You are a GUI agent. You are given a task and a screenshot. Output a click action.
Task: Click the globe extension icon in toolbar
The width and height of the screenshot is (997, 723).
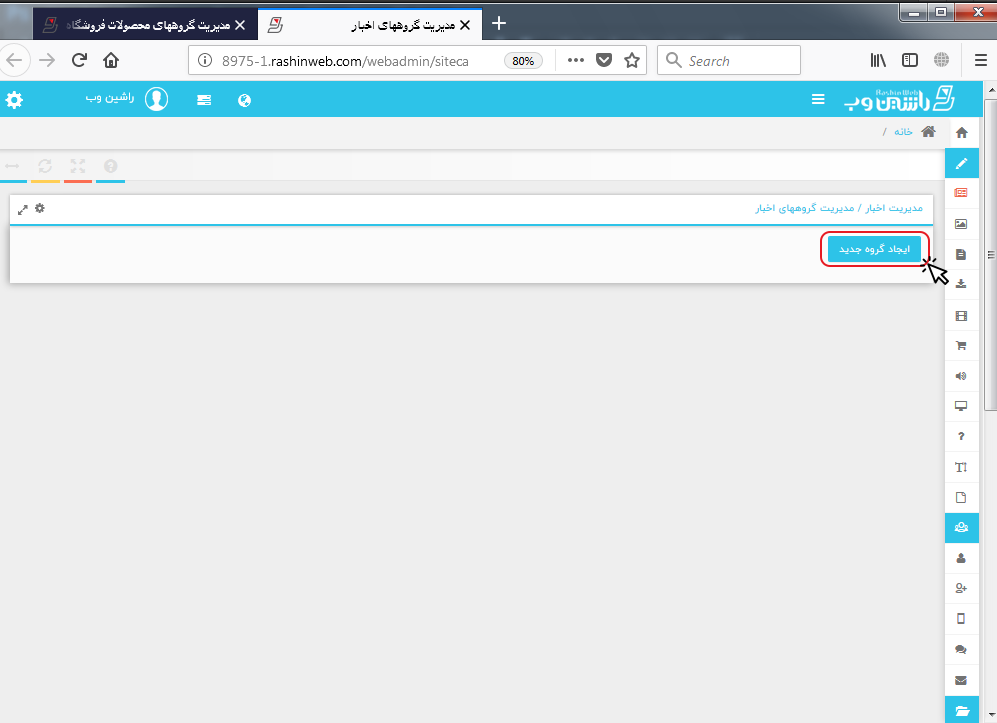click(942, 60)
